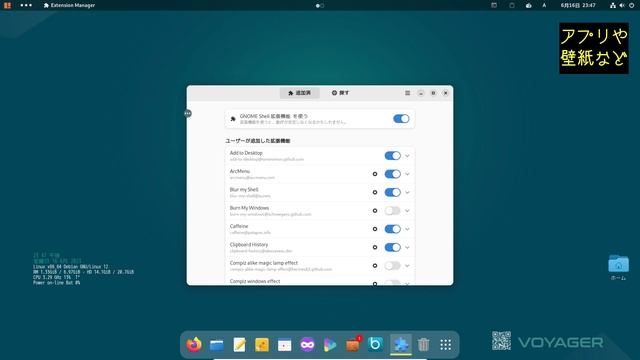Select the ArcMenu extension name
This screenshot has height=360, width=640.
click(x=240, y=171)
